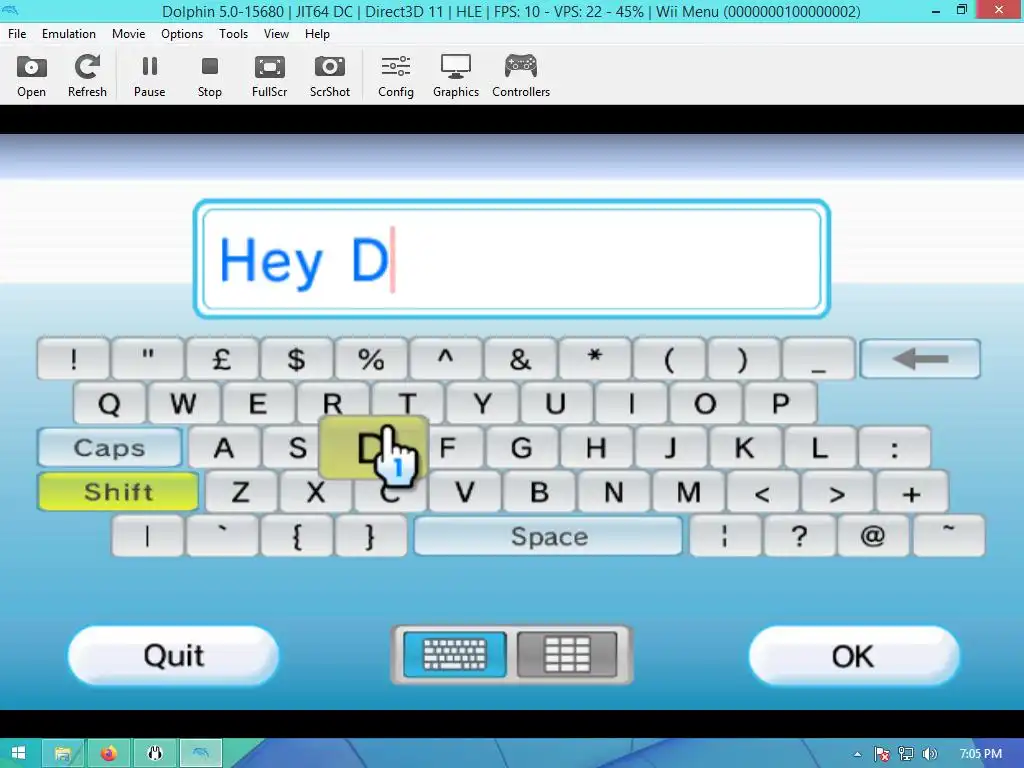The width and height of the screenshot is (1024, 768).
Task: Tap the O key
Action: [x=705, y=403]
